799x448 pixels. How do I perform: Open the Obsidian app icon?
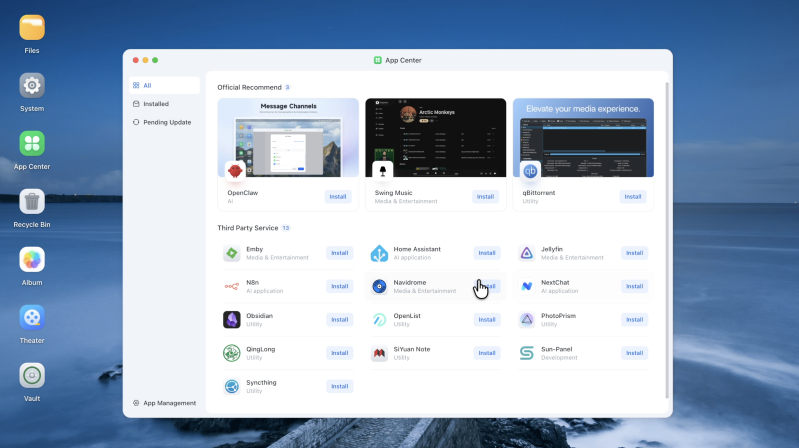coord(232,320)
